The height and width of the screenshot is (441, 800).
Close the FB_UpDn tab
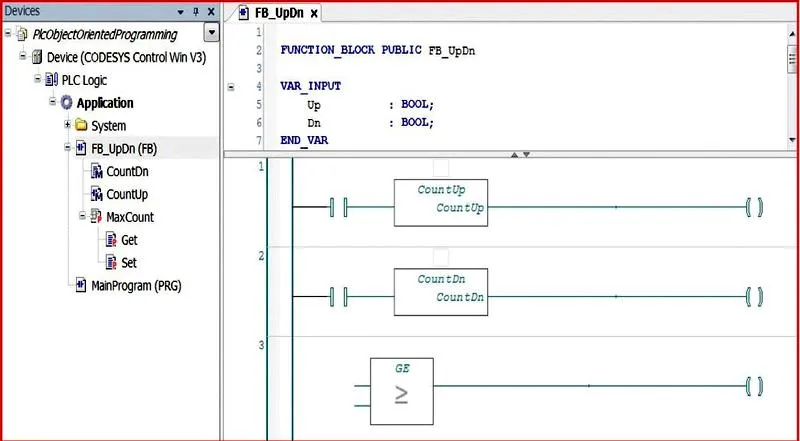pyautogui.click(x=314, y=14)
